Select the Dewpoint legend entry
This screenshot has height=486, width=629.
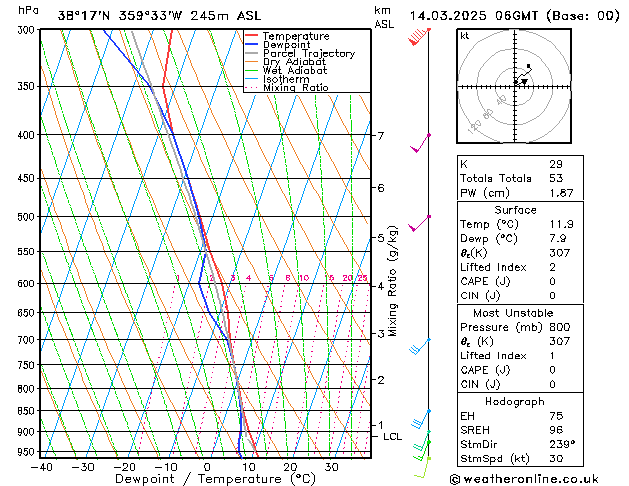click(x=290, y=45)
